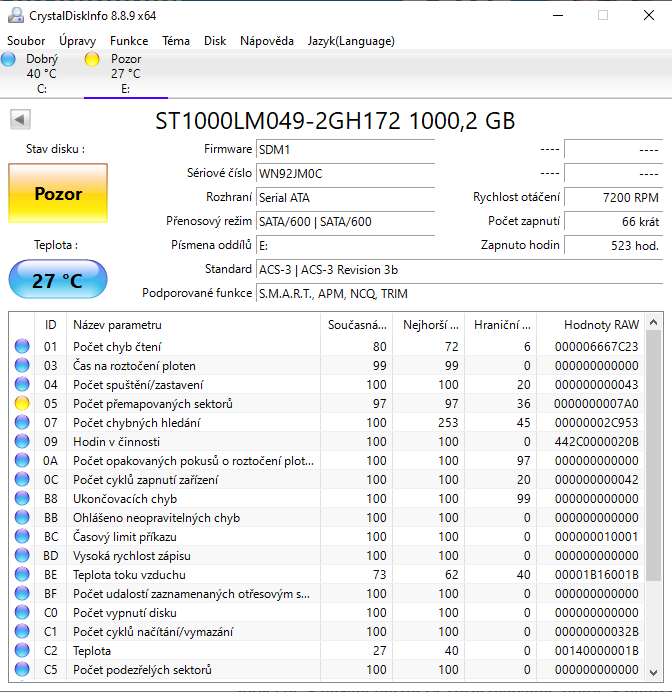Click the previous disk arrow button

19,121
